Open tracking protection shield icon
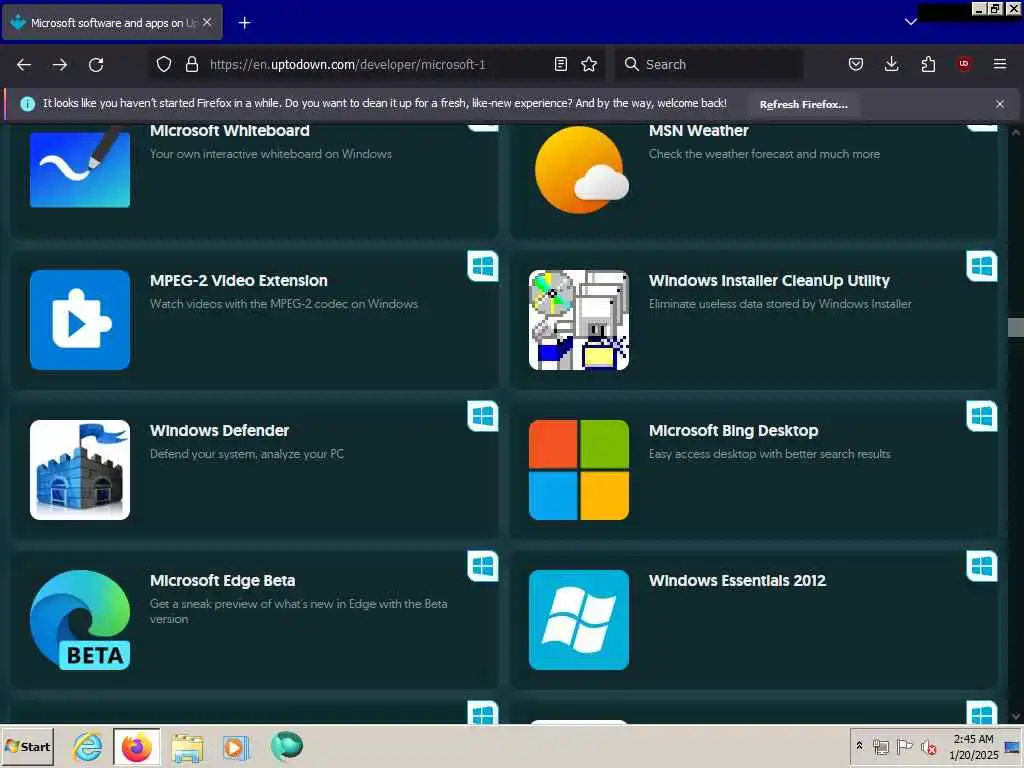 (164, 64)
